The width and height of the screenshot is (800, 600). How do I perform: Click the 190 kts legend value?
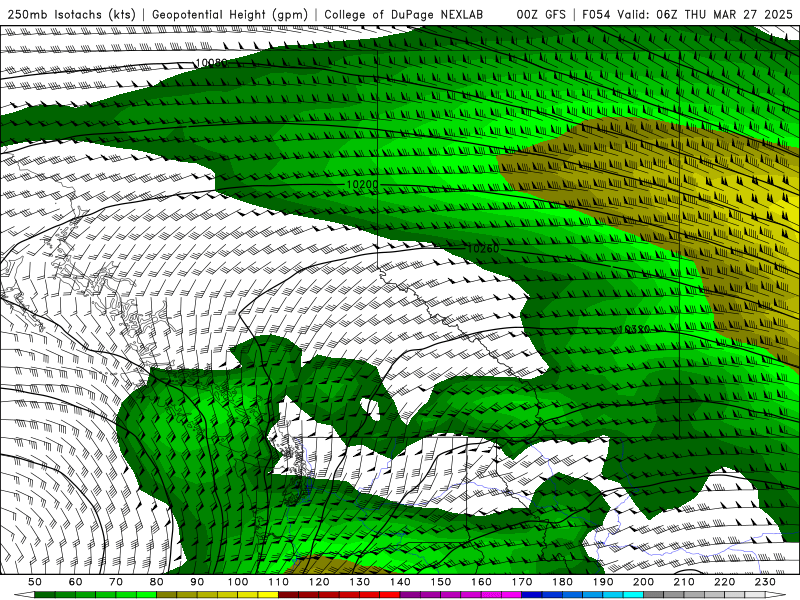coord(603,582)
